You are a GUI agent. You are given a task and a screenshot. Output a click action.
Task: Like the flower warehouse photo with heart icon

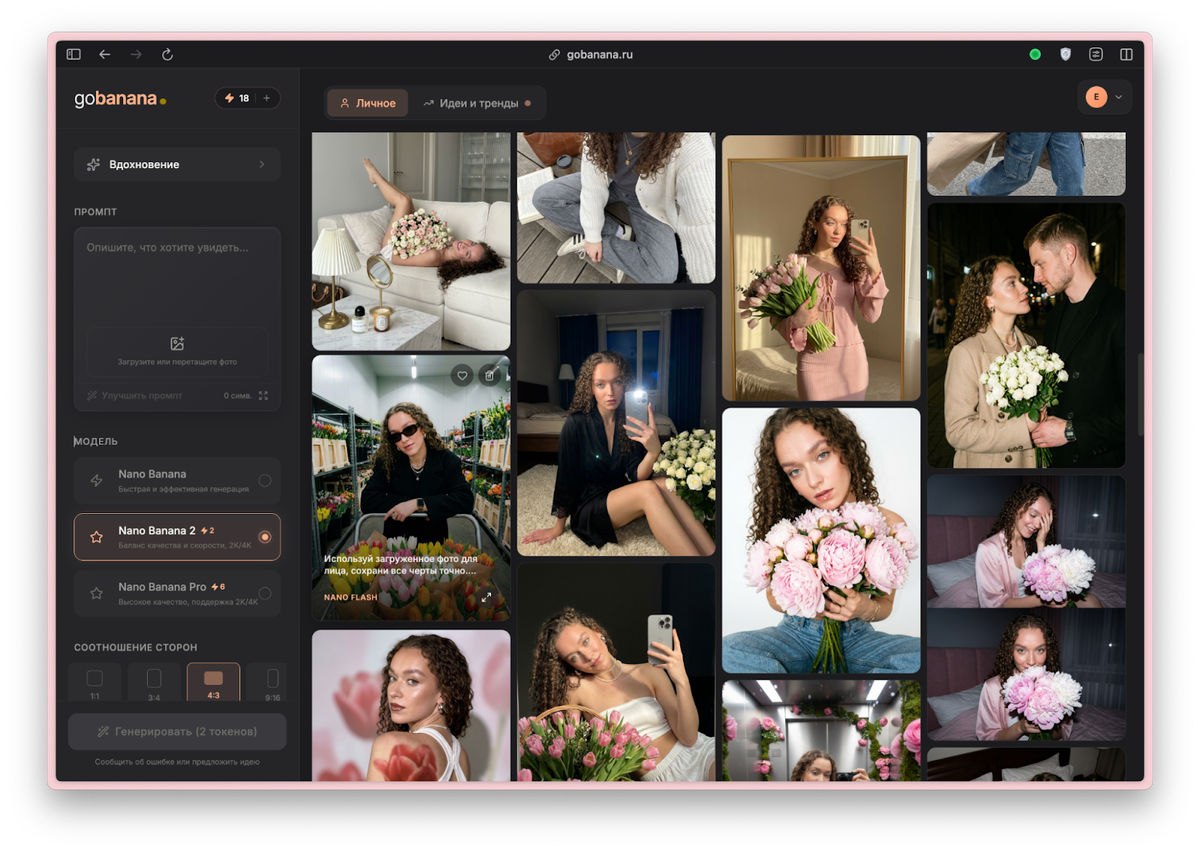461,375
